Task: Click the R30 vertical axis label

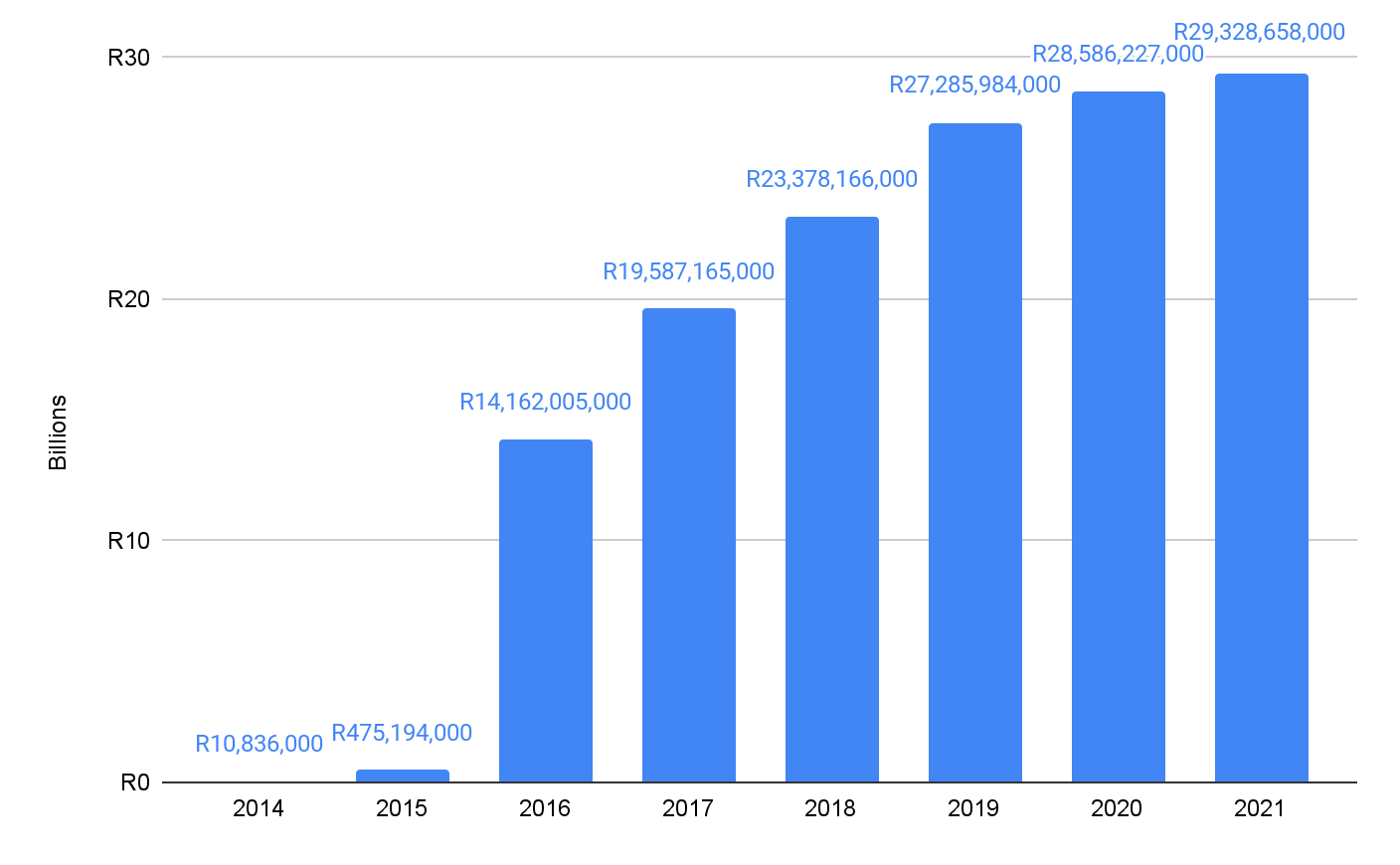Action: point(128,58)
